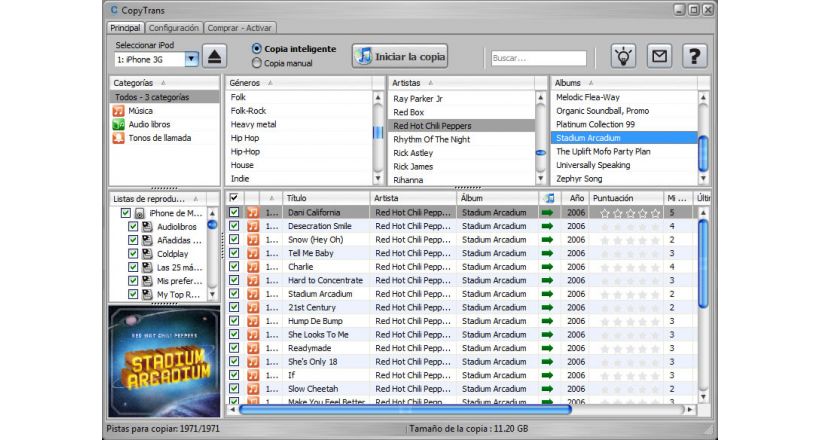Click the music type icon for Readymade
The width and height of the screenshot is (820, 440).
253,348
